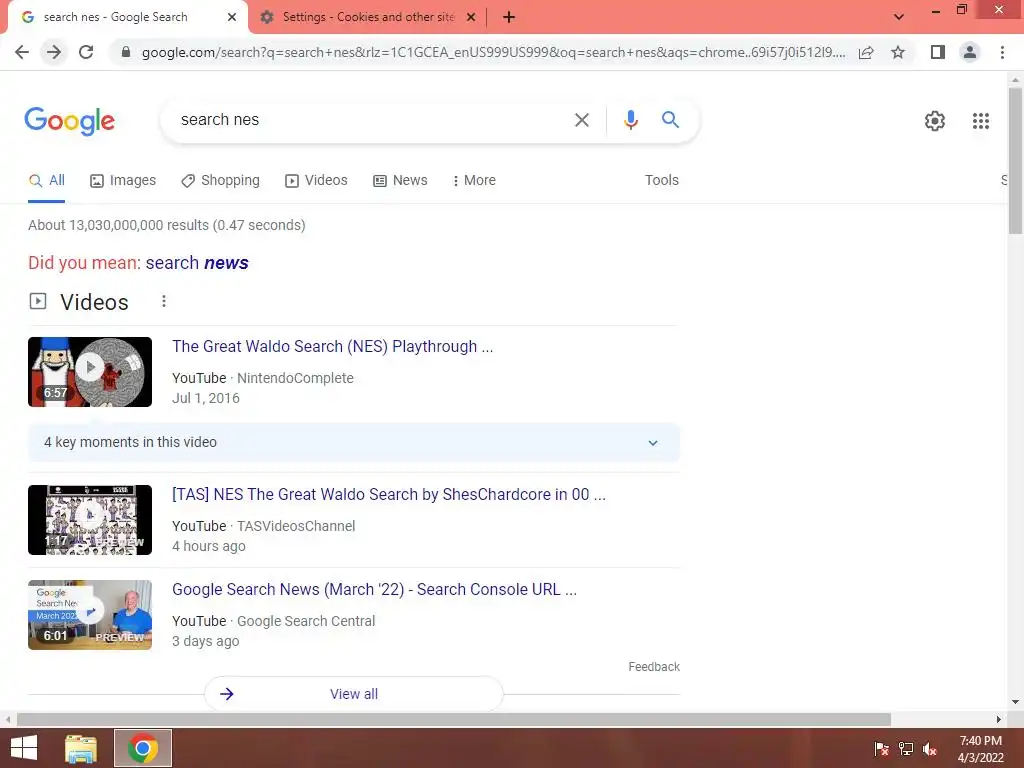Click the vertical page scrollbar thumb

(1015, 160)
